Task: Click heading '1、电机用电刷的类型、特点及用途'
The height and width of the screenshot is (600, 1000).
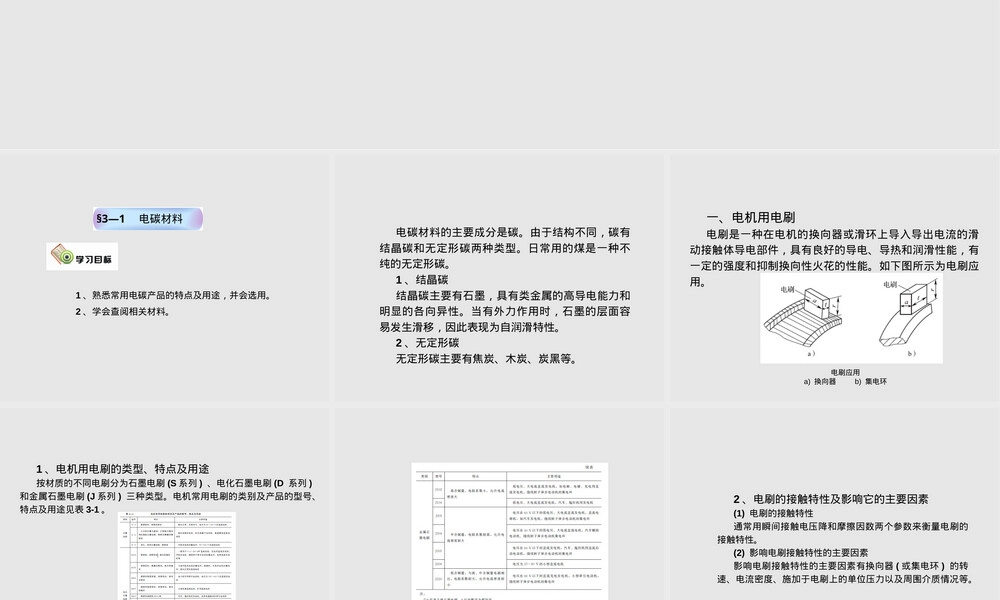Action: pyautogui.click(x=122, y=469)
